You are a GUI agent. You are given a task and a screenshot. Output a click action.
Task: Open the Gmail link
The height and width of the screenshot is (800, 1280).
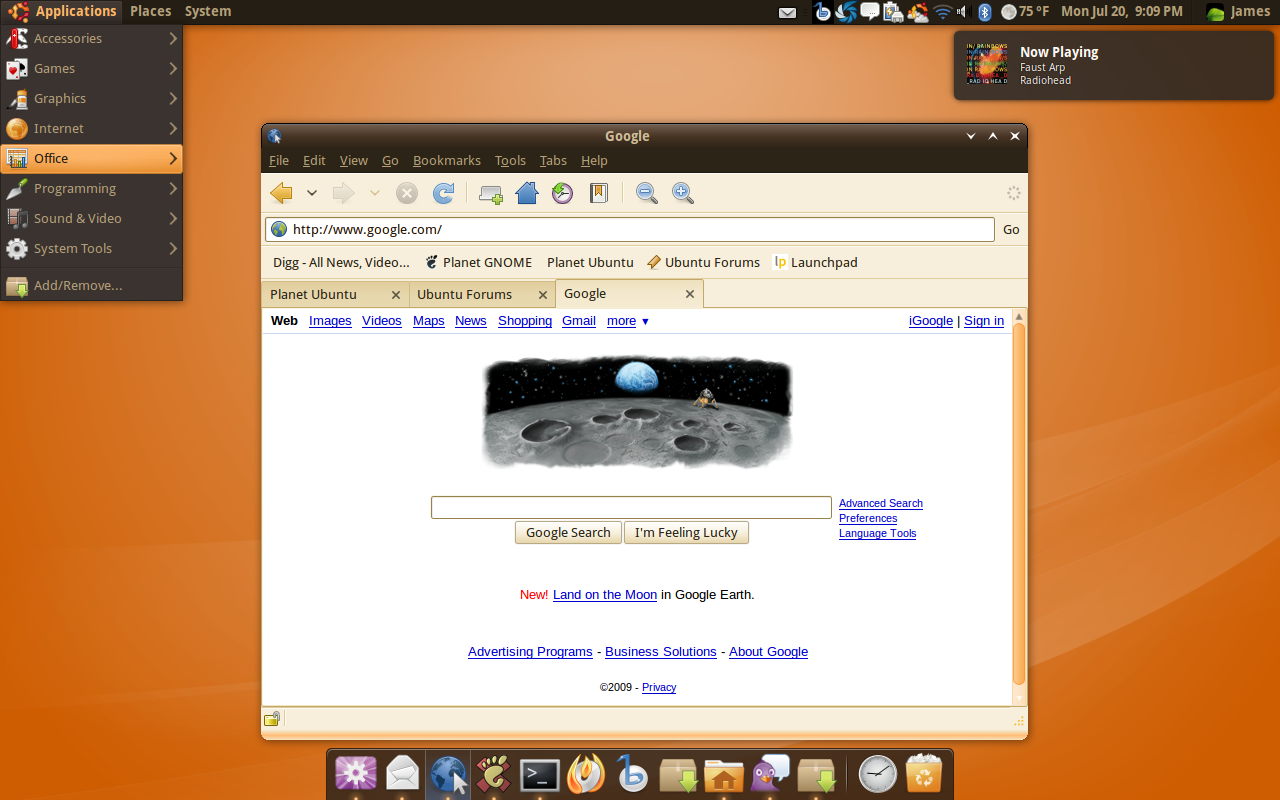pos(579,321)
